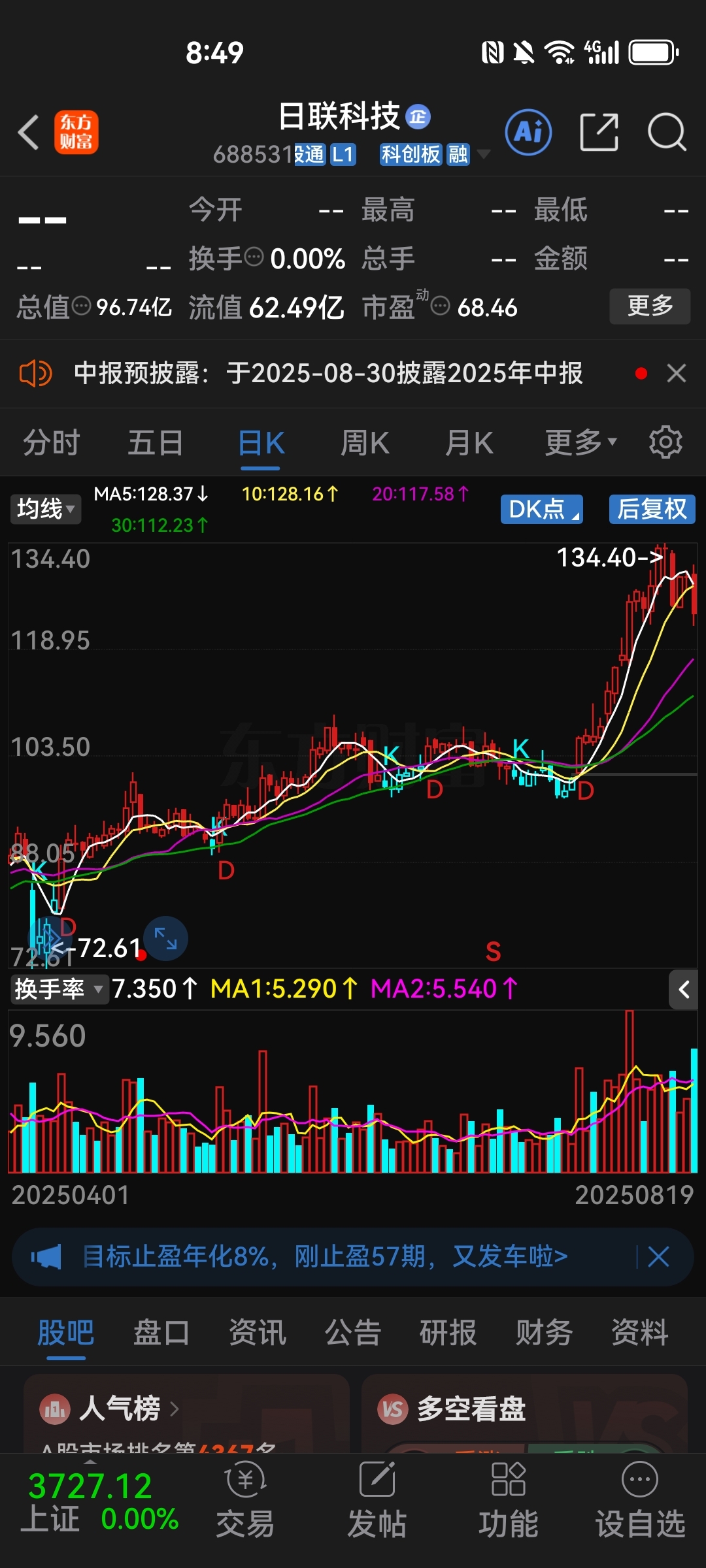Tap the 市盈 info smiley icon
The height and width of the screenshot is (1568, 706).
click(x=441, y=306)
